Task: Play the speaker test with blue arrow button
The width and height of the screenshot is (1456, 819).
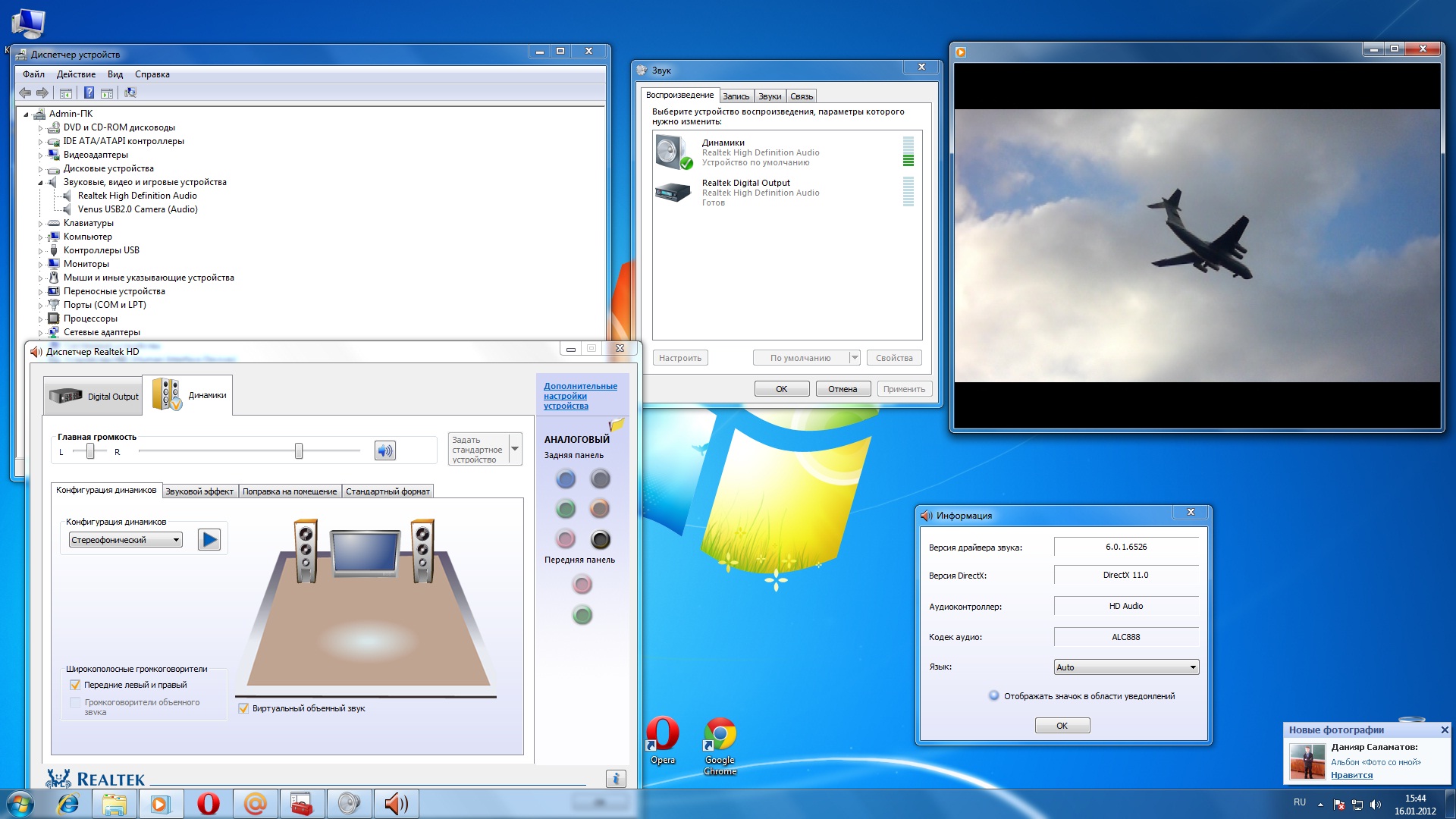Action: (209, 539)
